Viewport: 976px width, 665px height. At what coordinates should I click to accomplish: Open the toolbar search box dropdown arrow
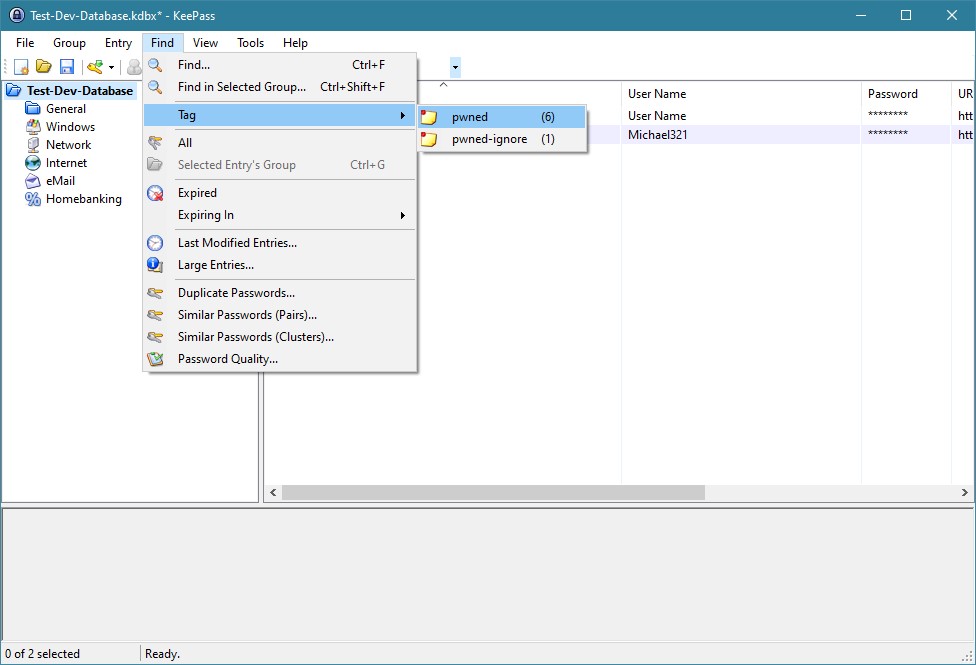tap(455, 67)
